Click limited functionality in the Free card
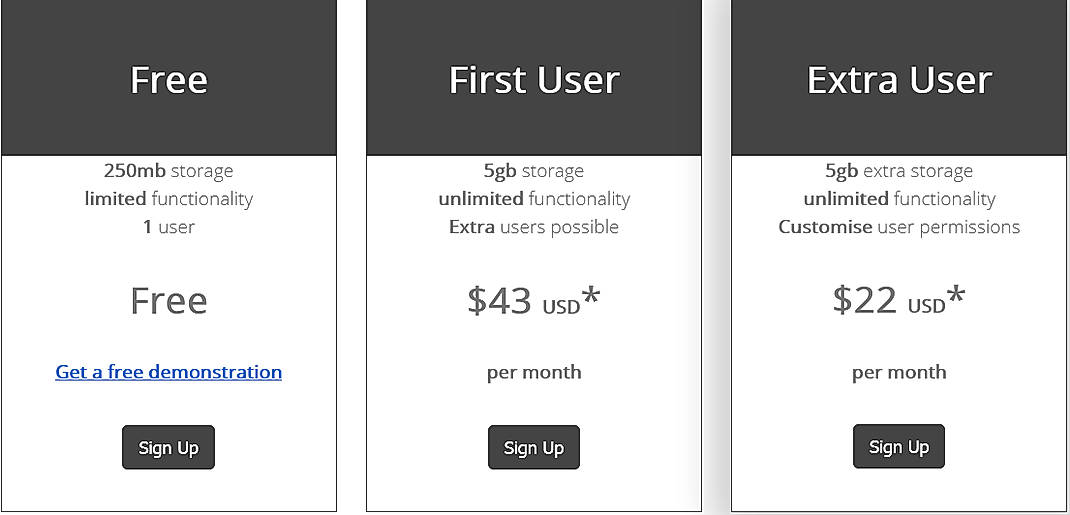1070x515 pixels. pos(168,199)
